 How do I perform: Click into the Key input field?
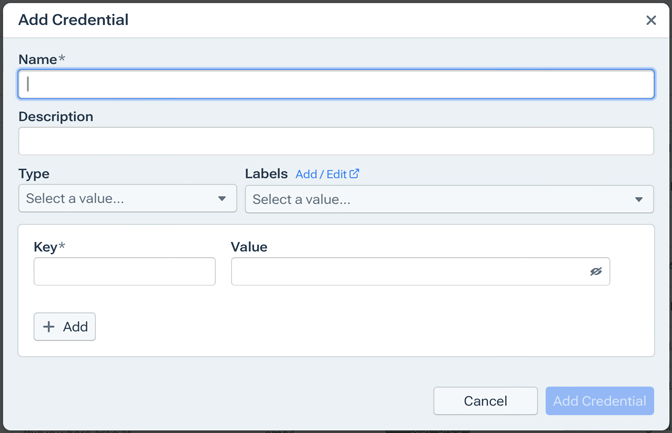point(125,272)
